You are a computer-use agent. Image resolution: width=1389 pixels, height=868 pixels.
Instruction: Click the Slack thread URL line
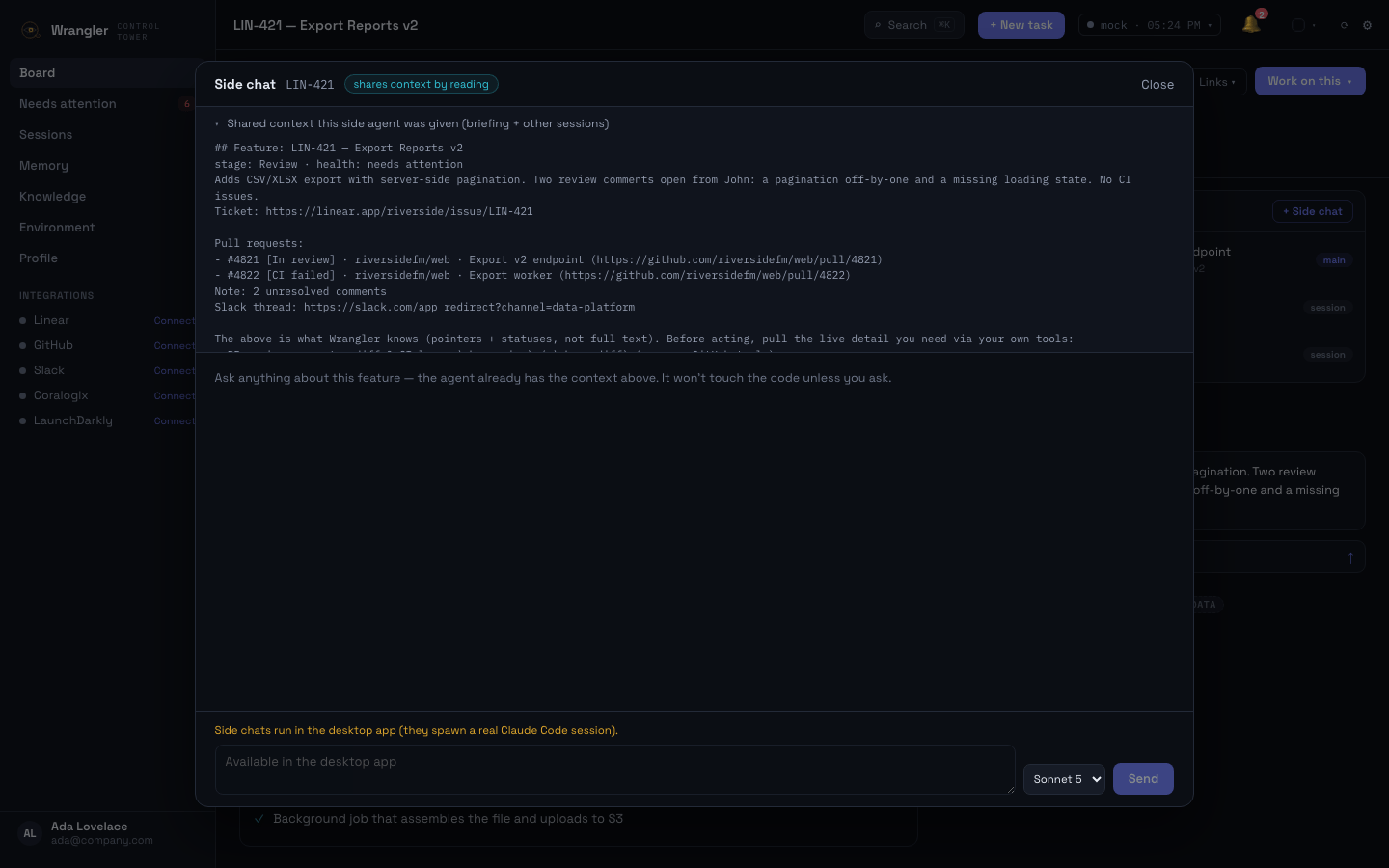[x=424, y=307]
